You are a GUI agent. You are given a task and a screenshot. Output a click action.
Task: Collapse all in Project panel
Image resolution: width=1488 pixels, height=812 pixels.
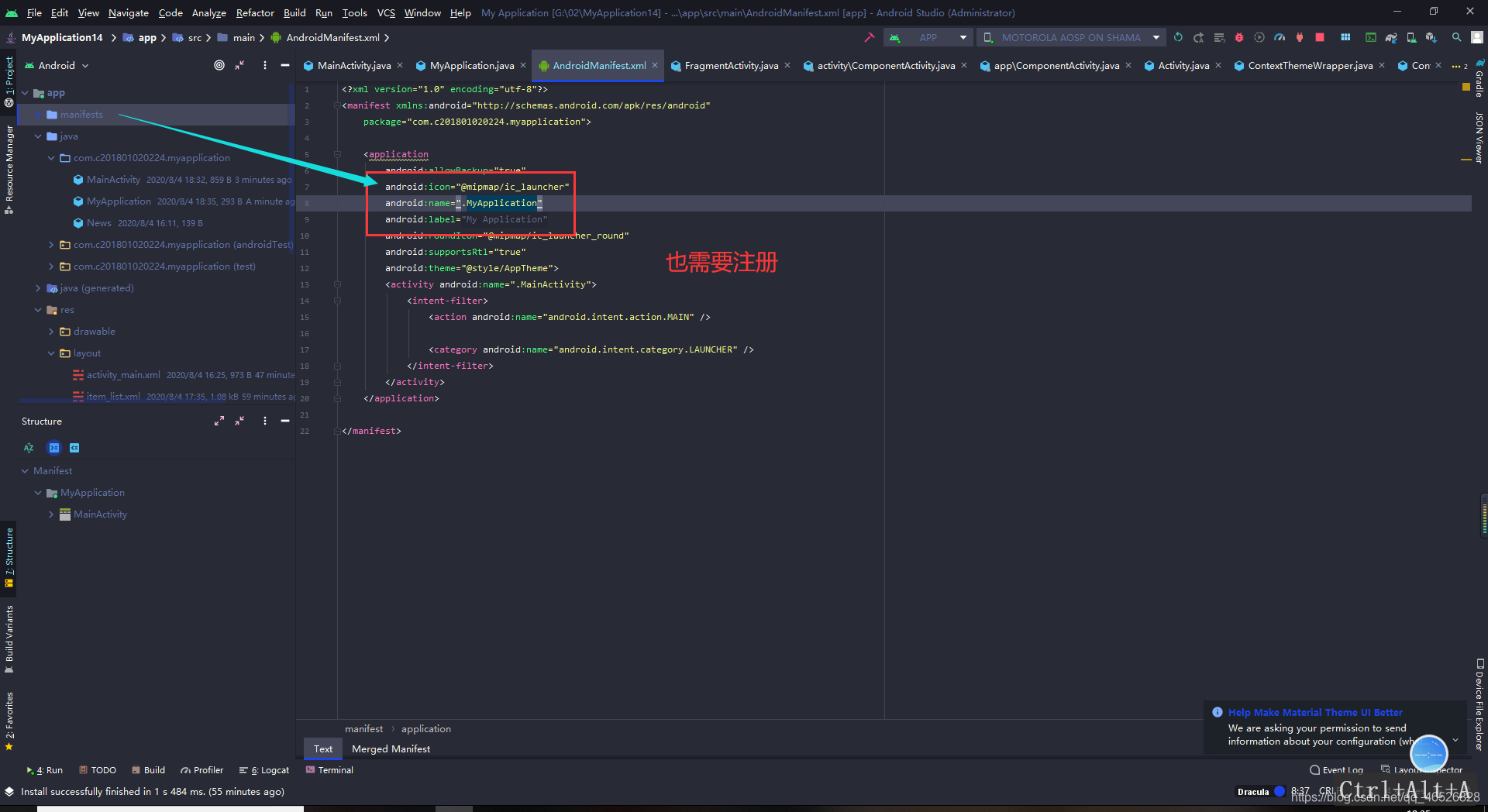(x=240, y=65)
